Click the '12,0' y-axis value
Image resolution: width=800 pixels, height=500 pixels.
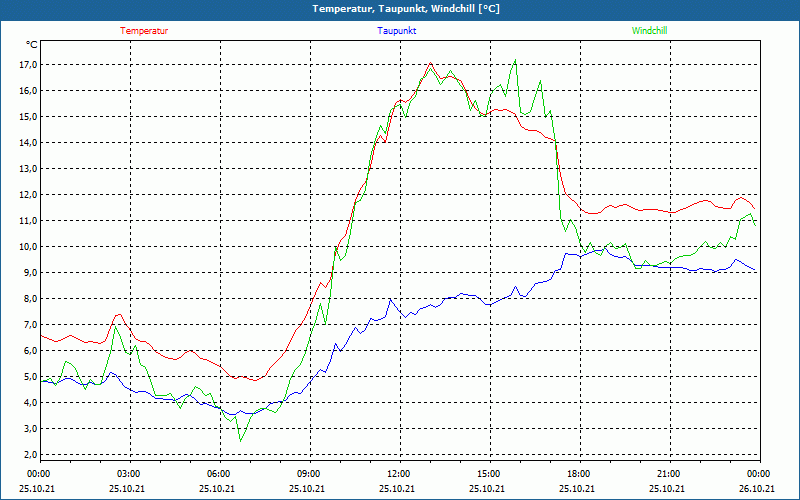pos(28,195)
